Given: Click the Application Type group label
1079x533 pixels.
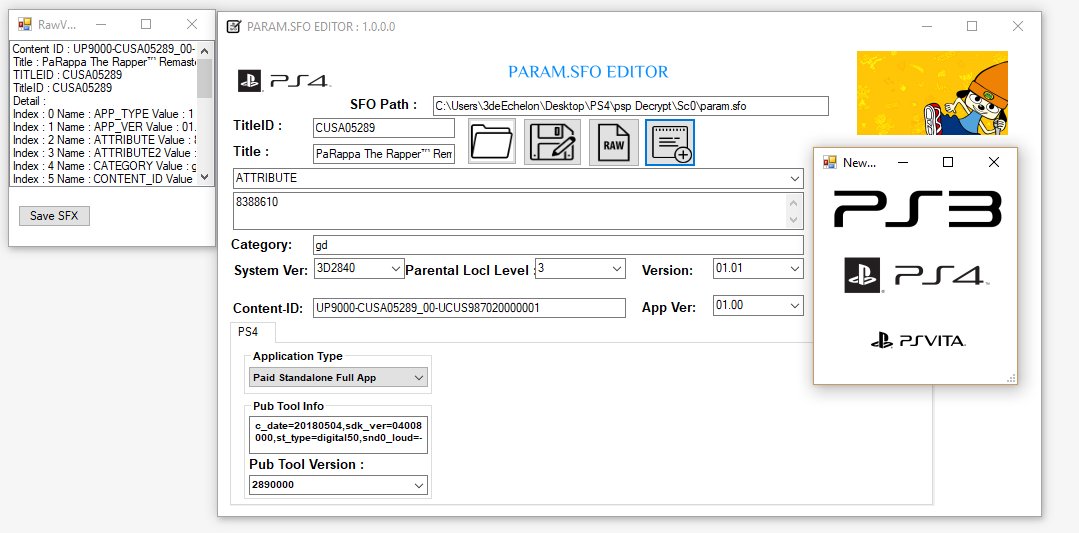Looking at the screenshot, I should [297, 356].
